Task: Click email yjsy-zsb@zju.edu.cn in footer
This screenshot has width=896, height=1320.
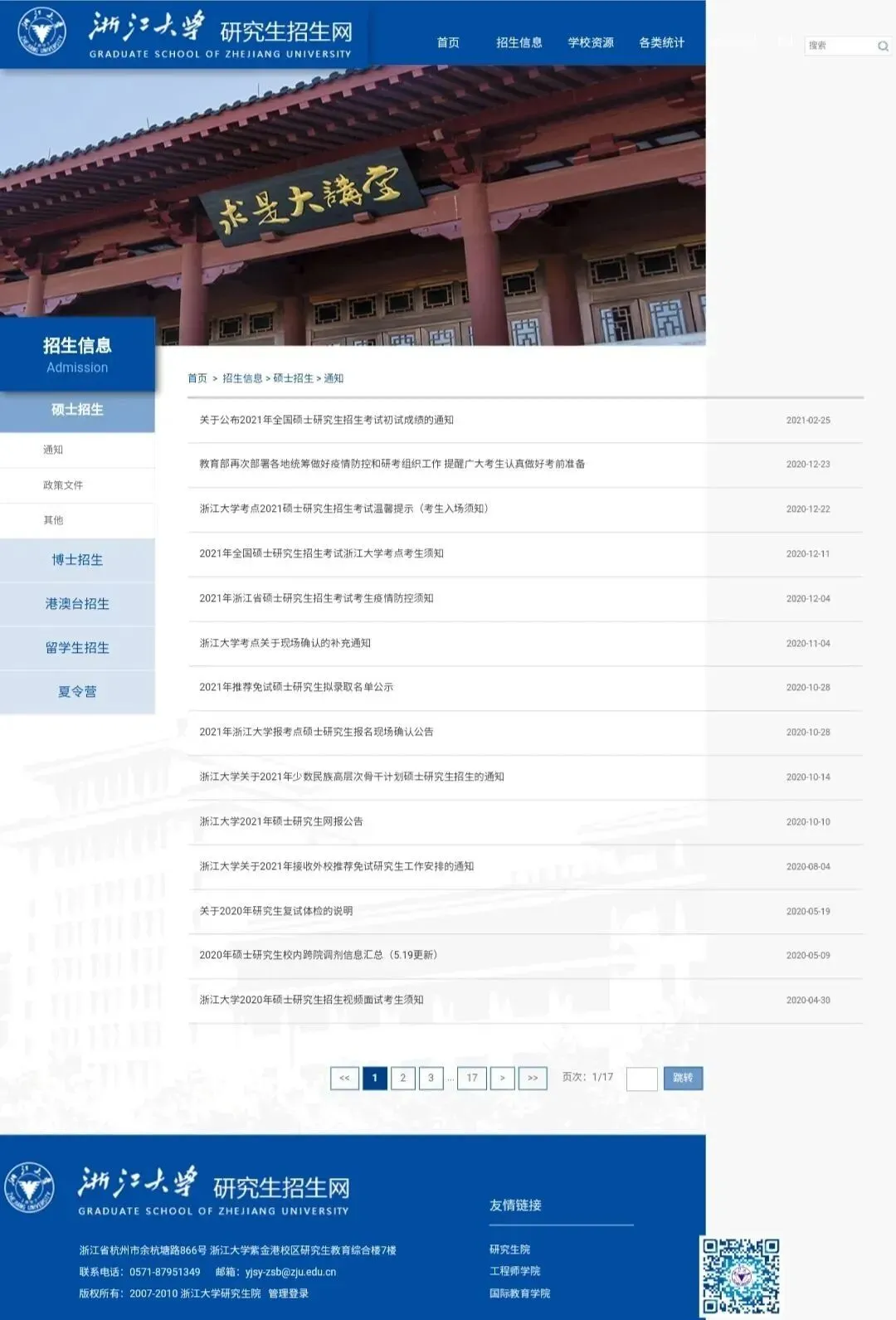Action: click(290, 1272)
